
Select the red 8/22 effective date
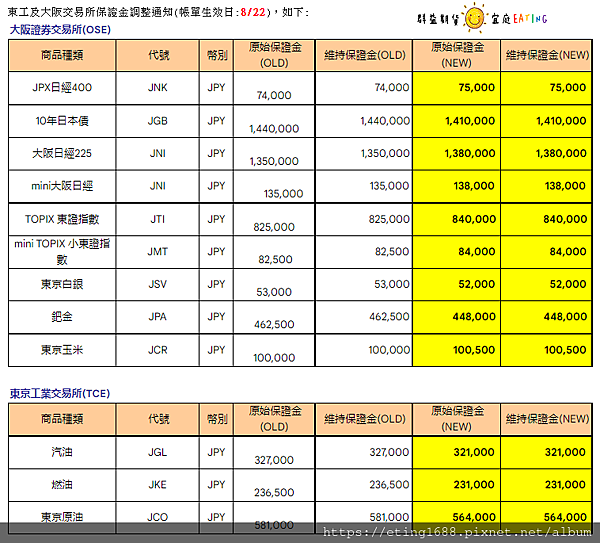point(253,12)
